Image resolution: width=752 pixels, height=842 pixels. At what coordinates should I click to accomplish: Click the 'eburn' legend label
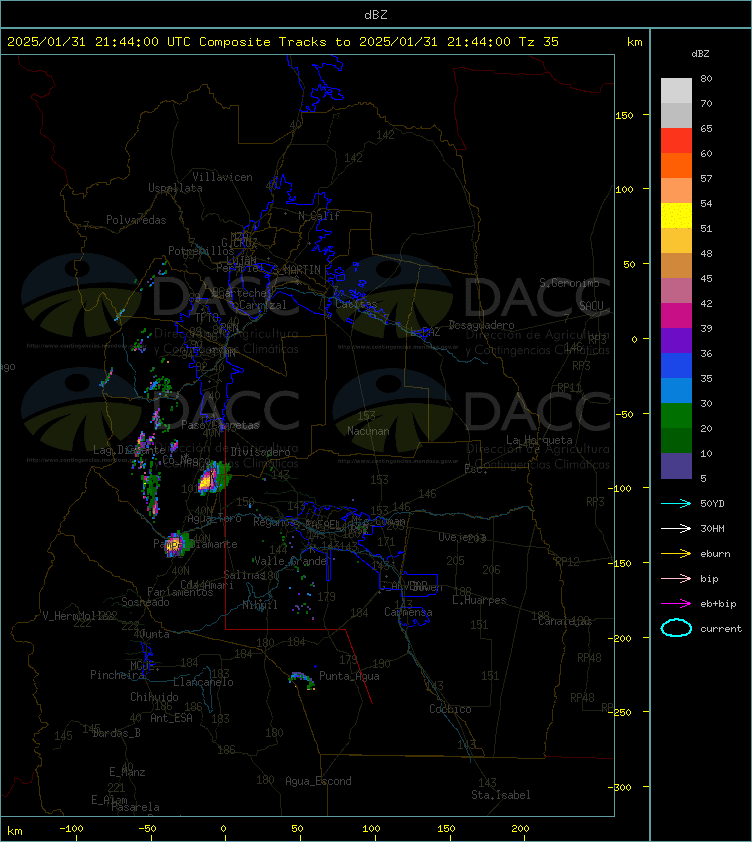(715, 554)
